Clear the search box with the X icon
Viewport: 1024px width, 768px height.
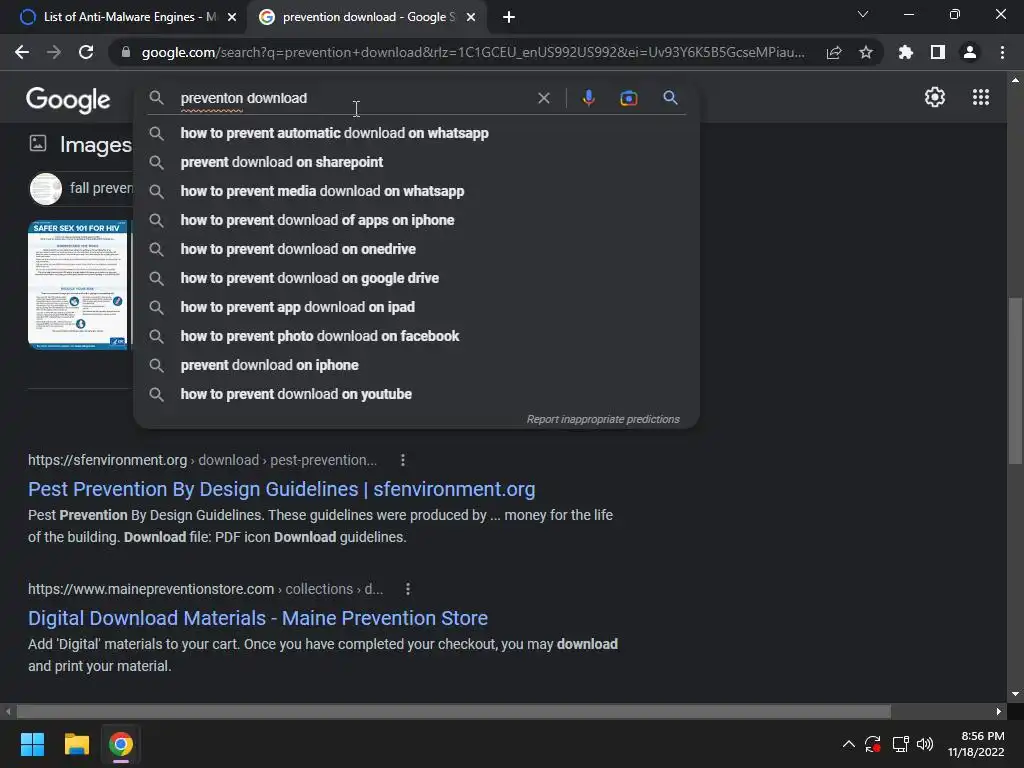pos(543,98)
